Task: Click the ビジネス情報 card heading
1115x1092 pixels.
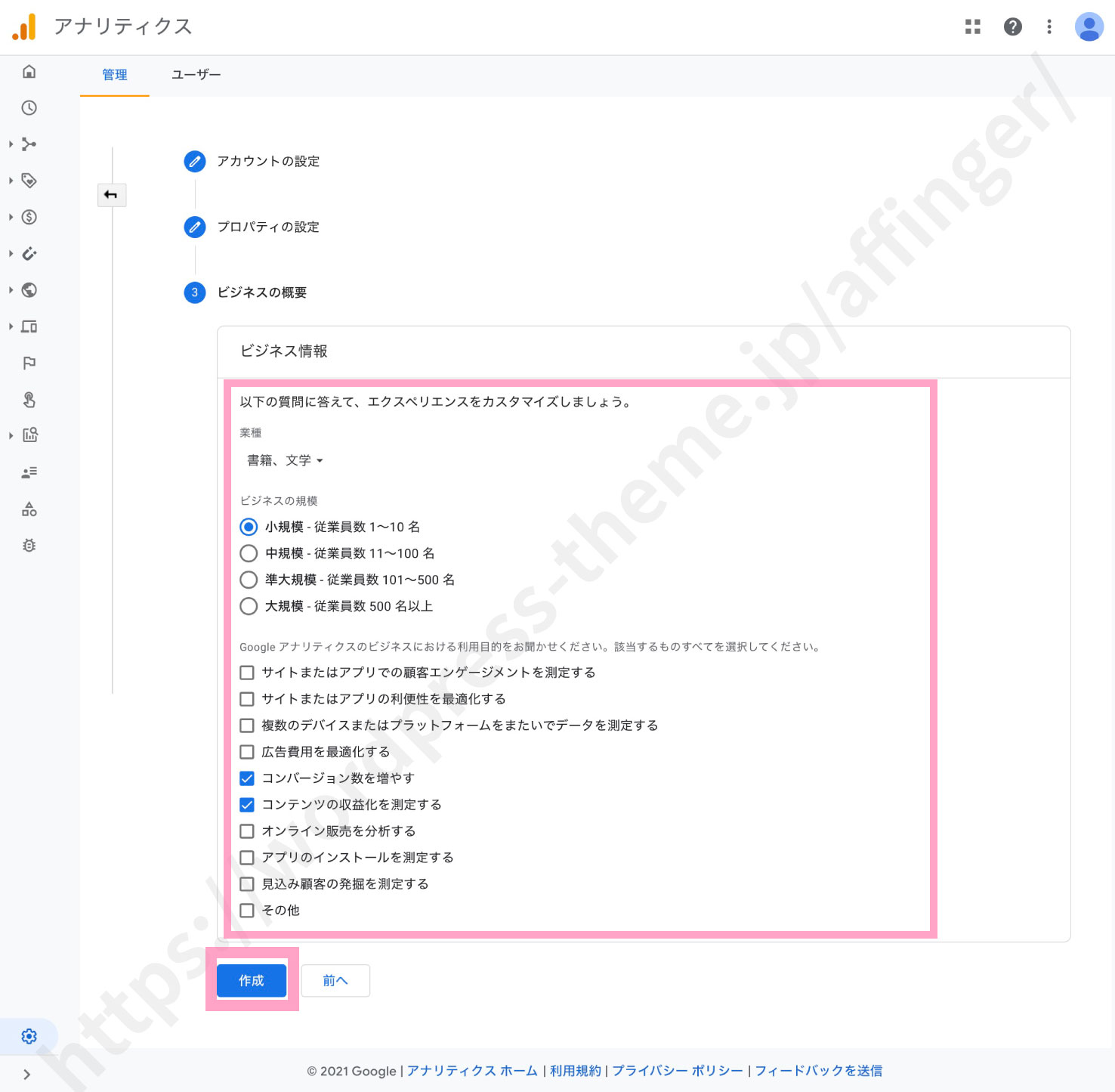Action: pyautogui.click(x=284, y=351)
